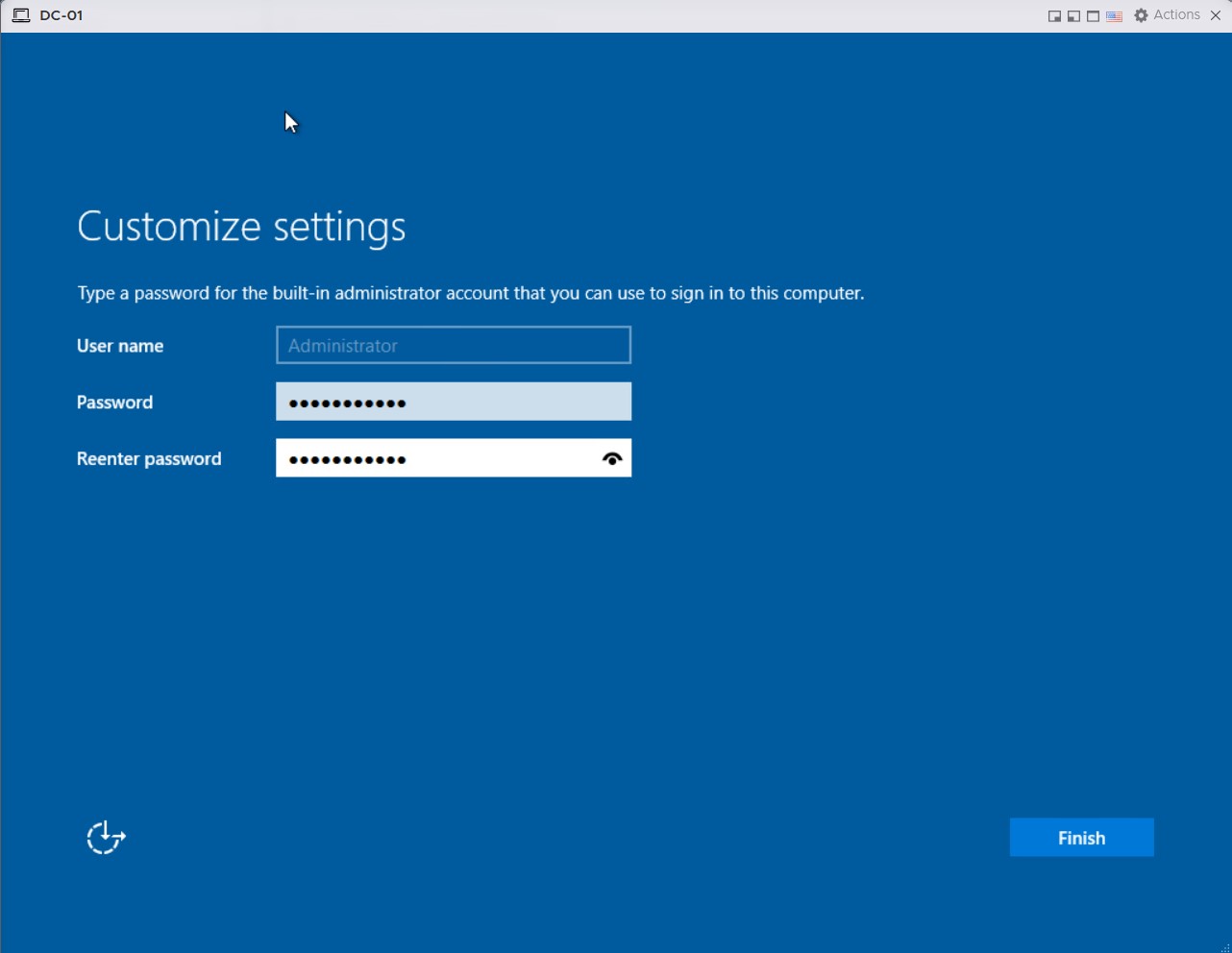Close the DC-01 console window

1216,15
